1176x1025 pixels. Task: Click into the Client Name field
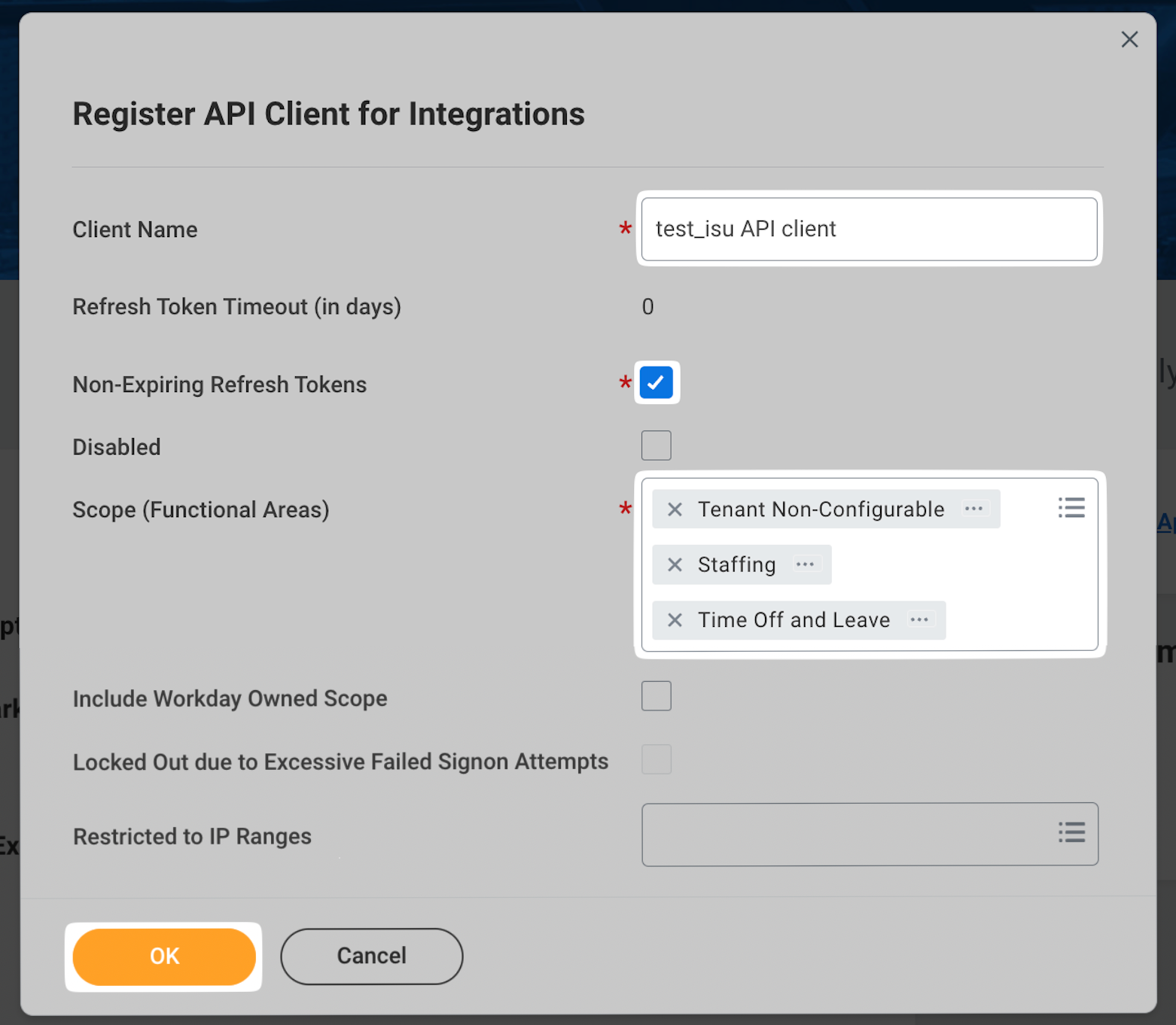[x=869, y=229]
